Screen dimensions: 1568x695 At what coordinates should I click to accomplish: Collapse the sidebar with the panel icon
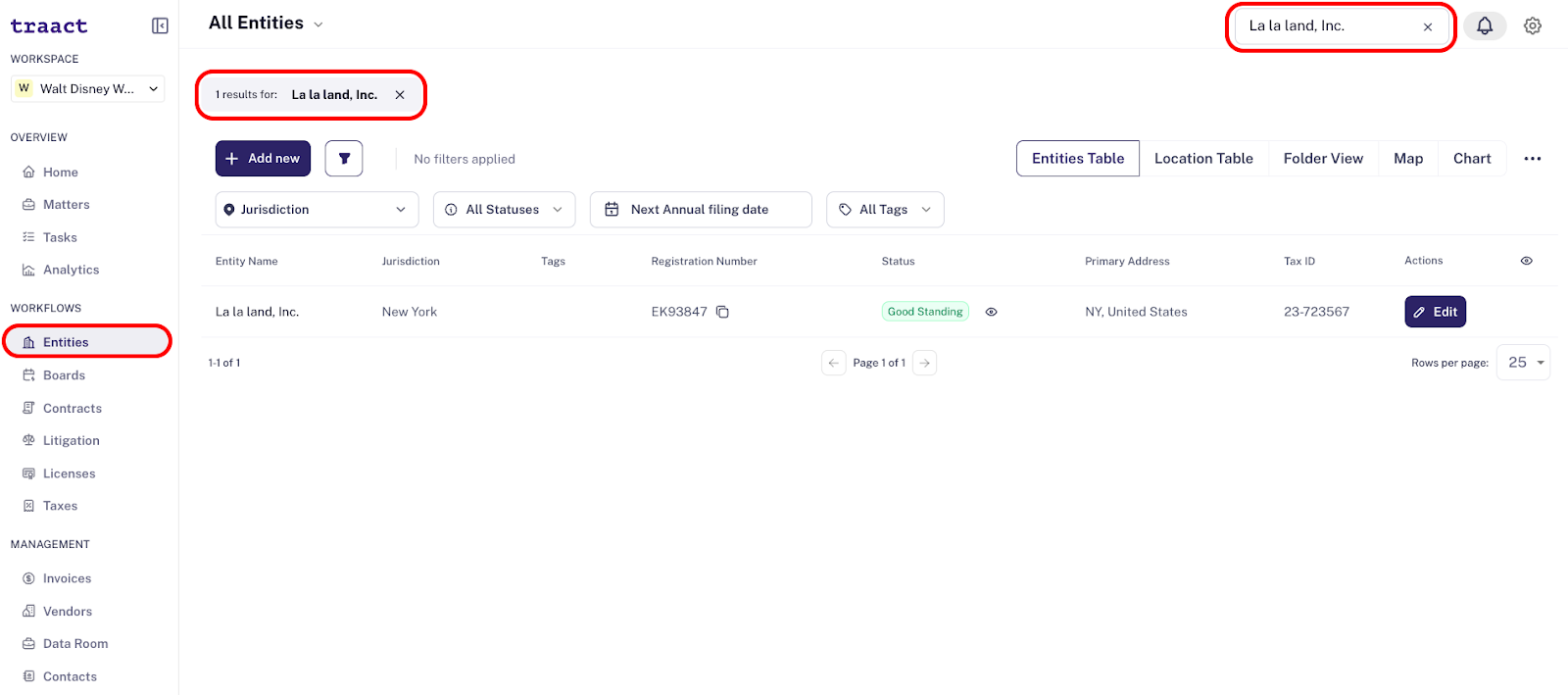point(160,25)
